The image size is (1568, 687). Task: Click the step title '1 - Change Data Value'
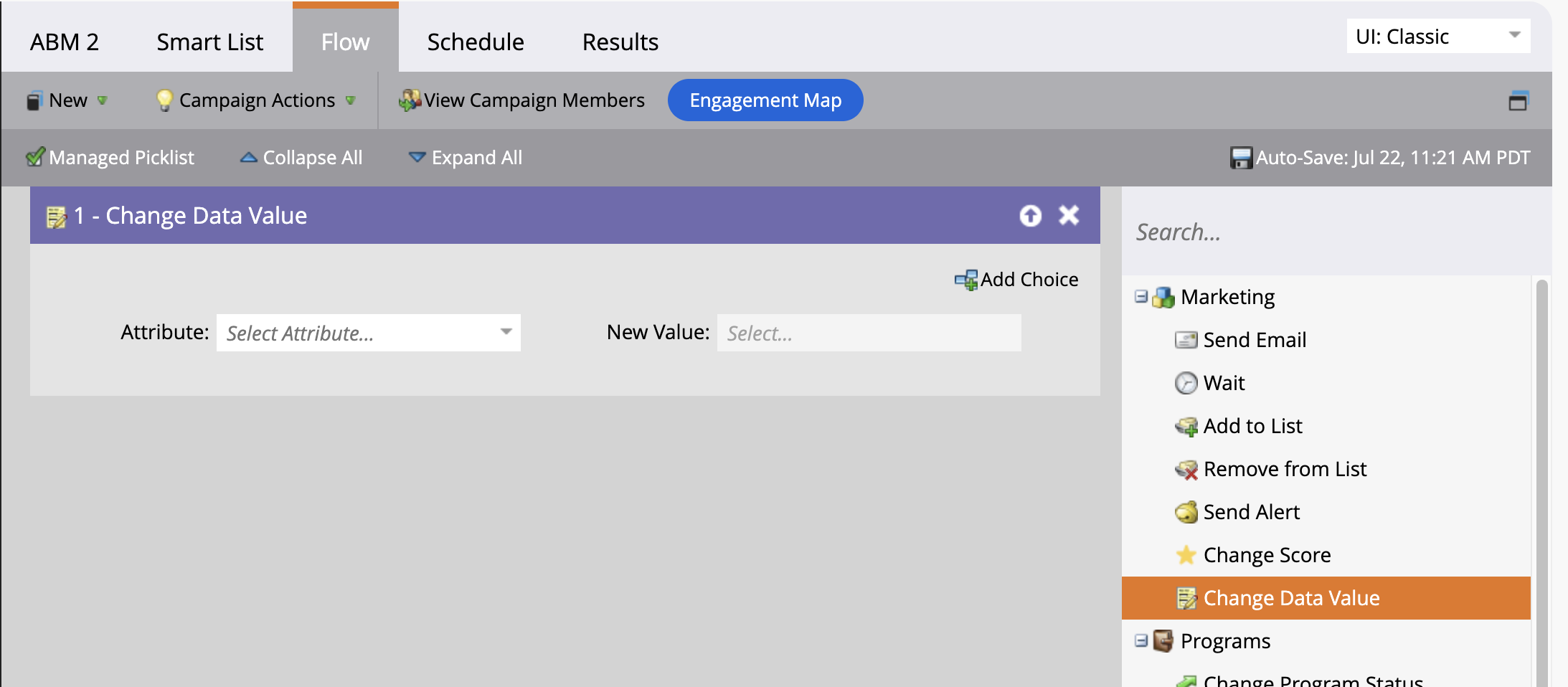coord(190,216)
